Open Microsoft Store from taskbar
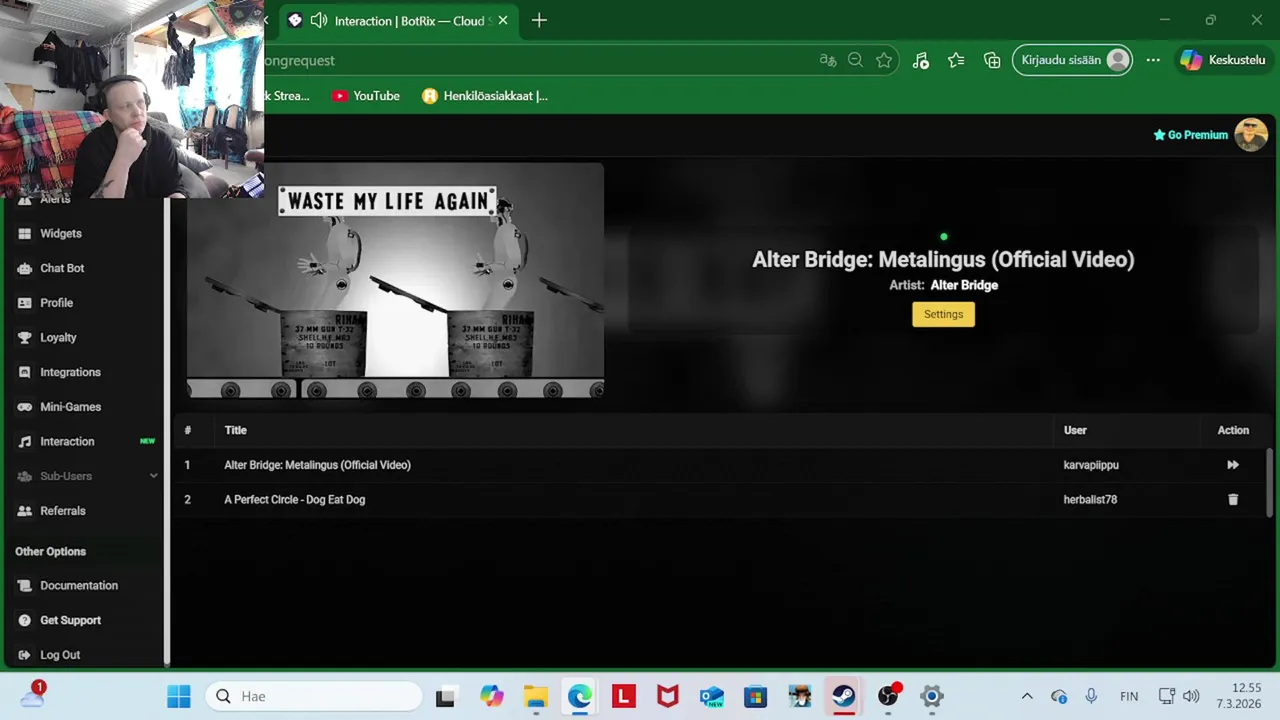 (x=756, y=696)
